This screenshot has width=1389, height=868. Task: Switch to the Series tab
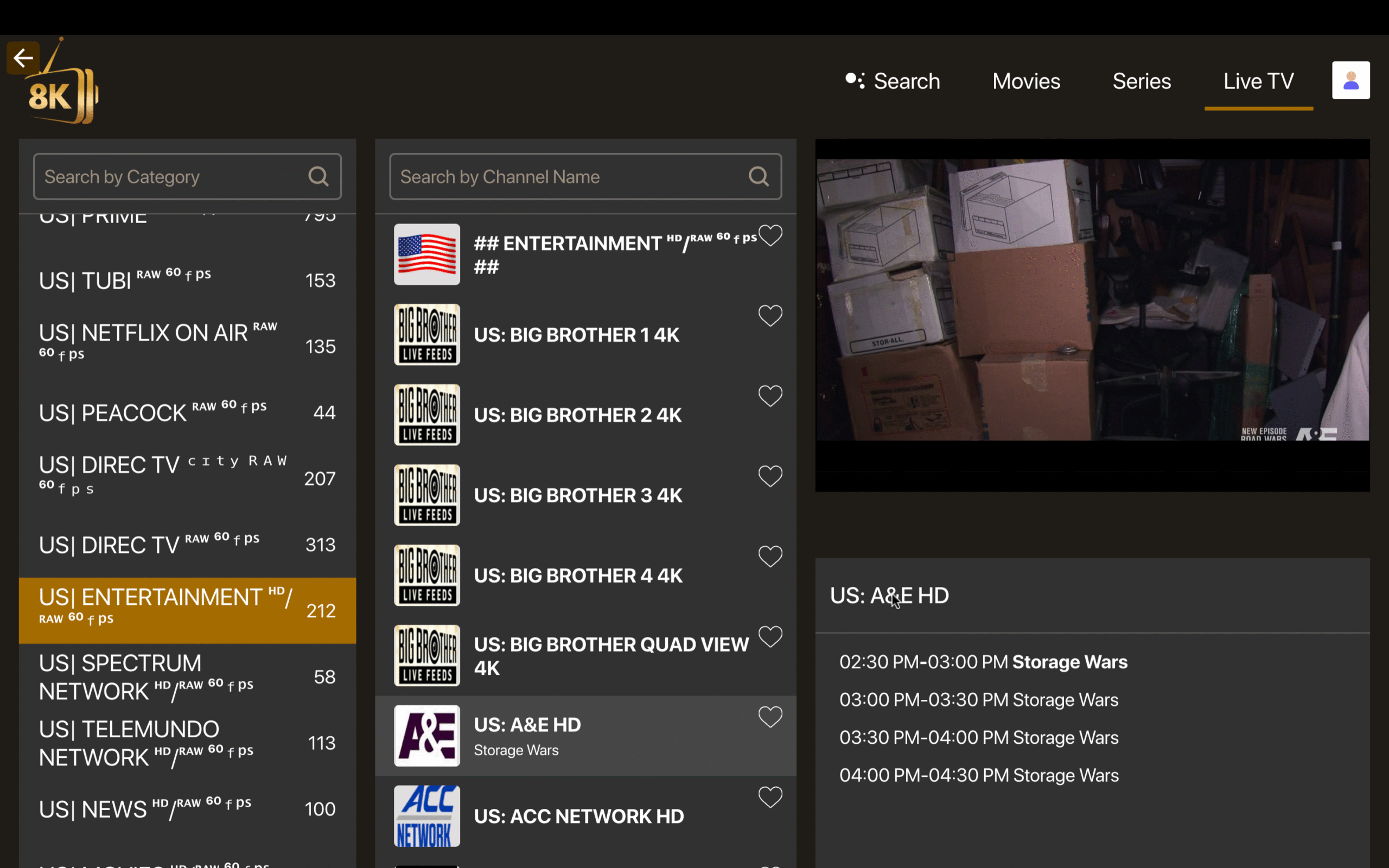pyautogui.click(x=1142, y=81)
